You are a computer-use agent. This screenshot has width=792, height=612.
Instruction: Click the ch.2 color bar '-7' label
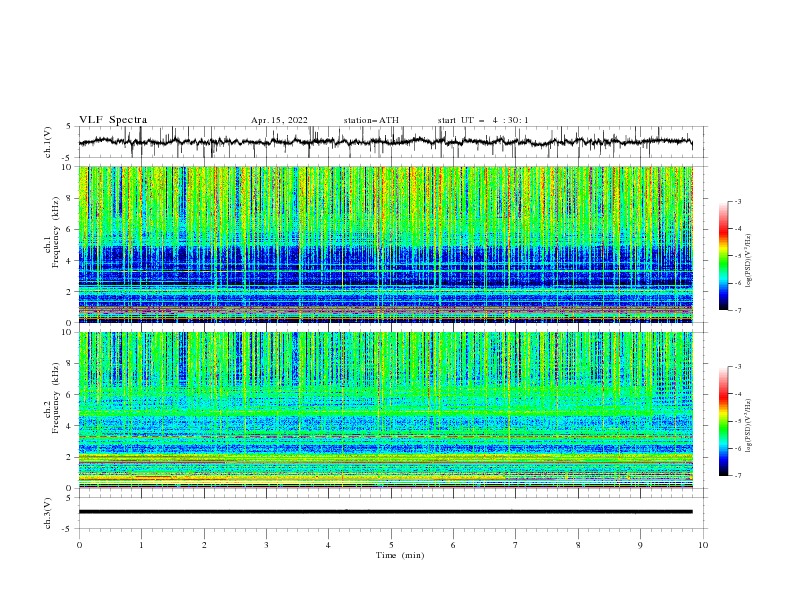pos(738,475)
